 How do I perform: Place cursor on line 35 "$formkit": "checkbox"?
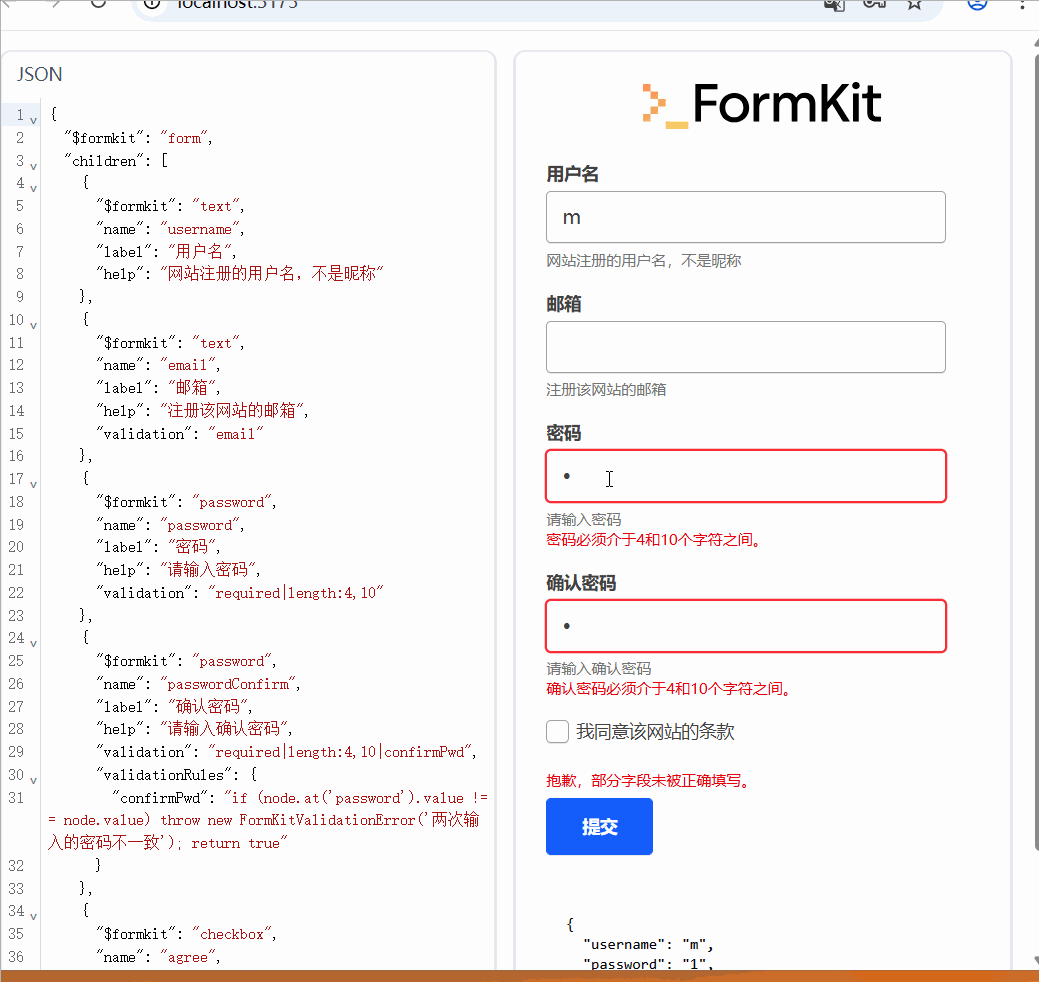coord(186,934)
